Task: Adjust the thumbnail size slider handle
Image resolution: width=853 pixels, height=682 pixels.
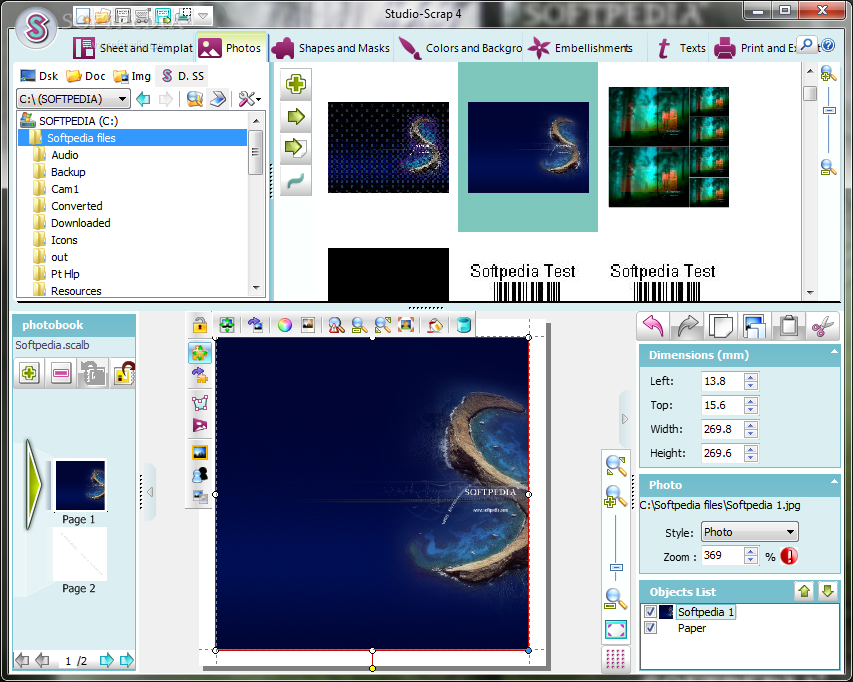Action: point(829,110)
